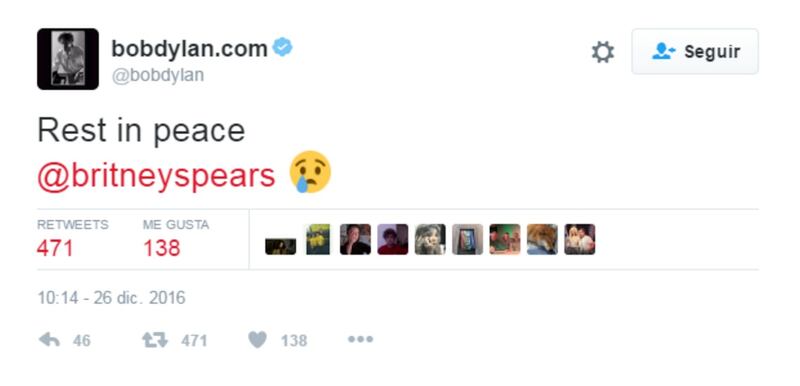Click the retweet icon below tweet
800x386 pixels.
pyautogui.click(x=155, y=340)
